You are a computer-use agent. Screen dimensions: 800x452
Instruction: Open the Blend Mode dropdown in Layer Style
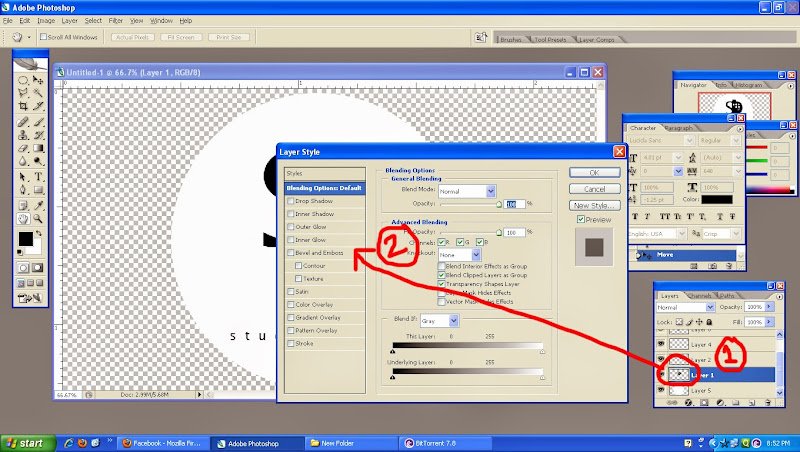click(x=490, y=191)
